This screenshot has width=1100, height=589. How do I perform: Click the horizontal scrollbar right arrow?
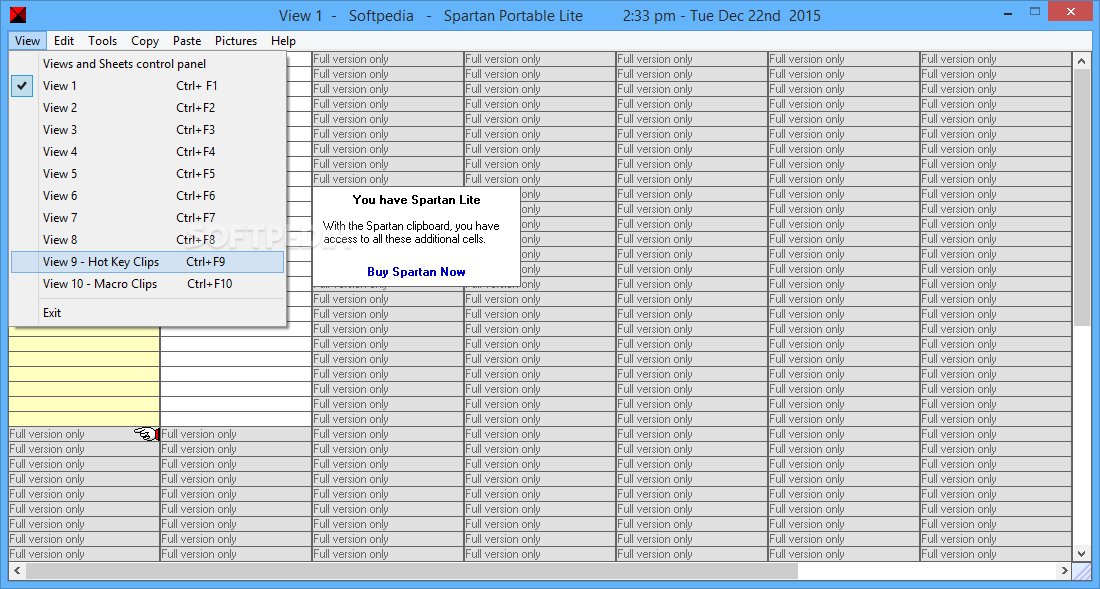click(x=1065, y=570)
